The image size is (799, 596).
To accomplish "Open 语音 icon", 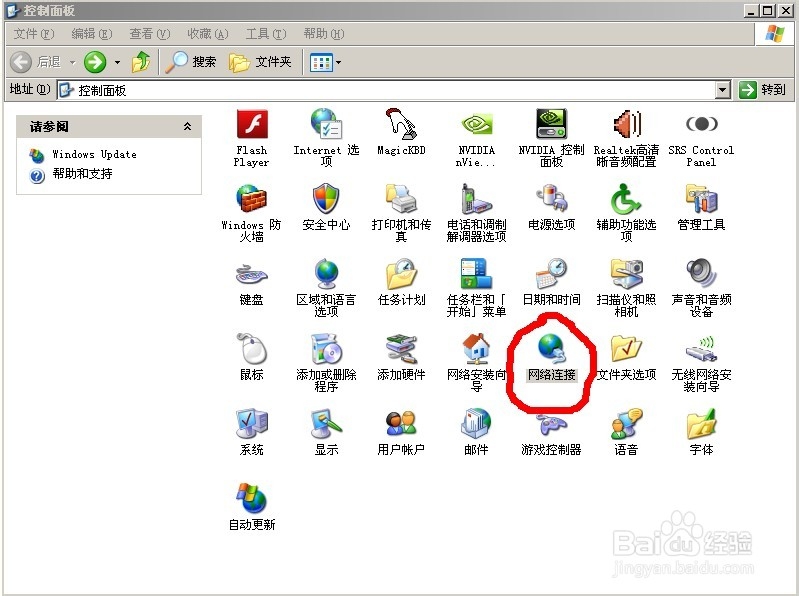I will tap(626, 423).
